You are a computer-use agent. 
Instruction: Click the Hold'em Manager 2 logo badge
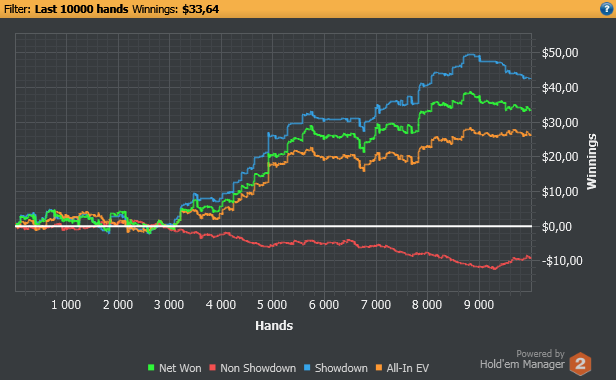pyautogui.click(x=580, y=364)
